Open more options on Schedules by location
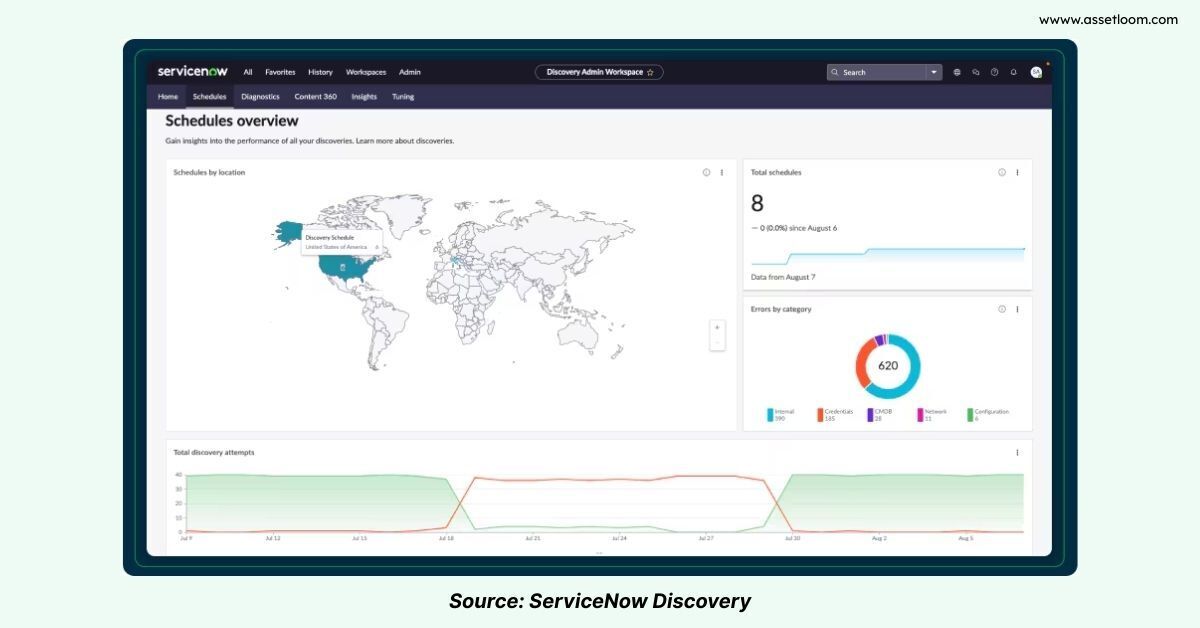Image resolution: width=1200 pixels, height=628 pixels. [x=722, y=172]
